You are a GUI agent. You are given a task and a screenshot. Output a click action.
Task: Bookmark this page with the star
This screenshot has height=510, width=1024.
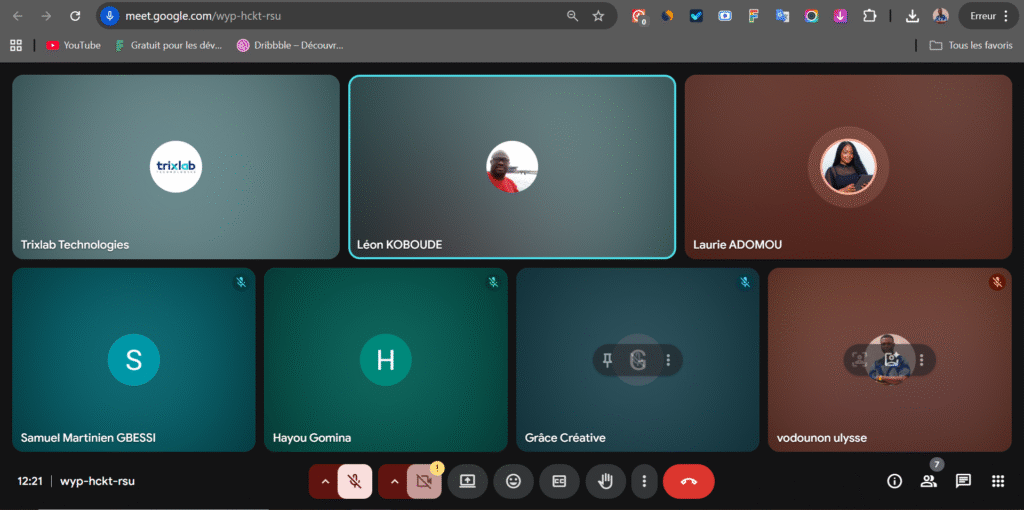[x=598, y=16]
